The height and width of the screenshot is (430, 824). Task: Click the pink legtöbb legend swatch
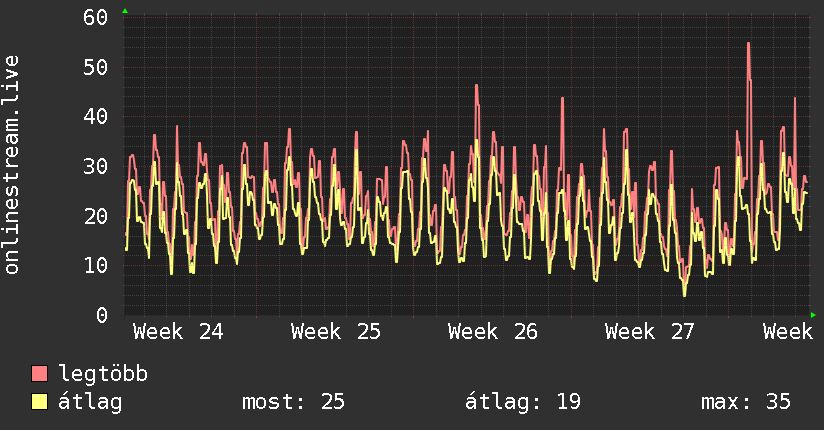(x=39, y=373)
